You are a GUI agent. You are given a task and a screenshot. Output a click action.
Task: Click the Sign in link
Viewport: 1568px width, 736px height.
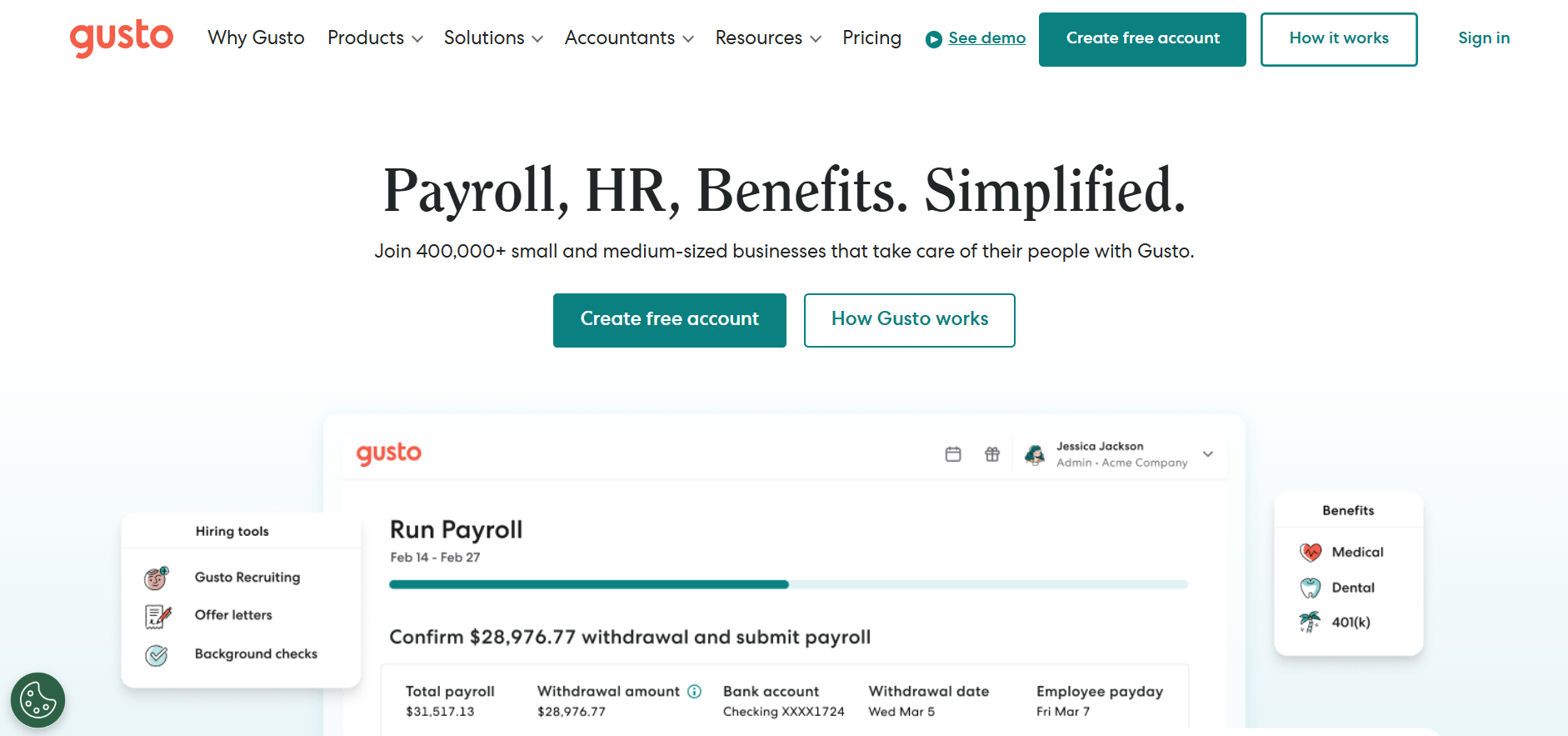pos(1484,38)
